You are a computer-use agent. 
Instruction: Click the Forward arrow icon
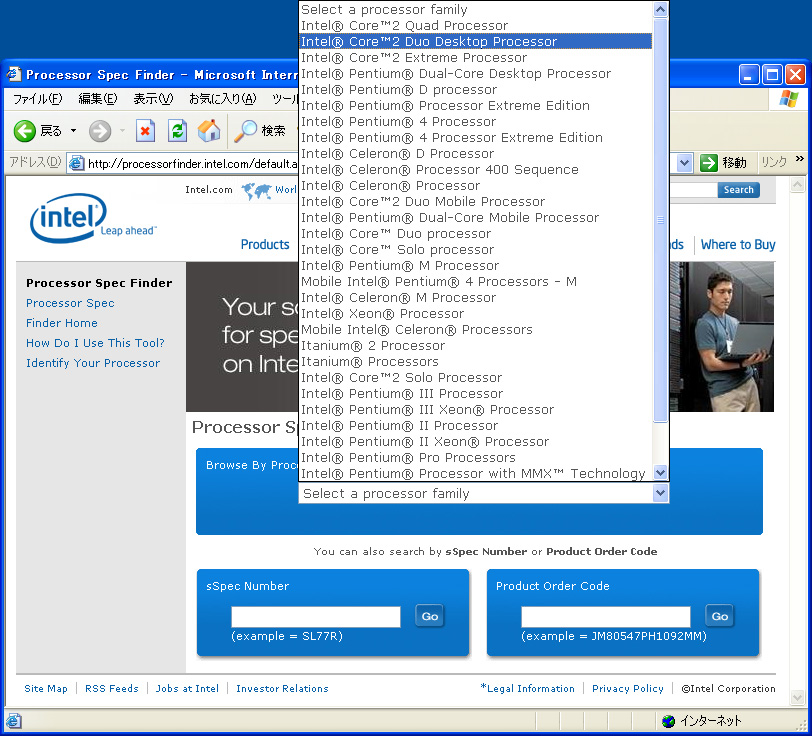(x=100, y=131)
